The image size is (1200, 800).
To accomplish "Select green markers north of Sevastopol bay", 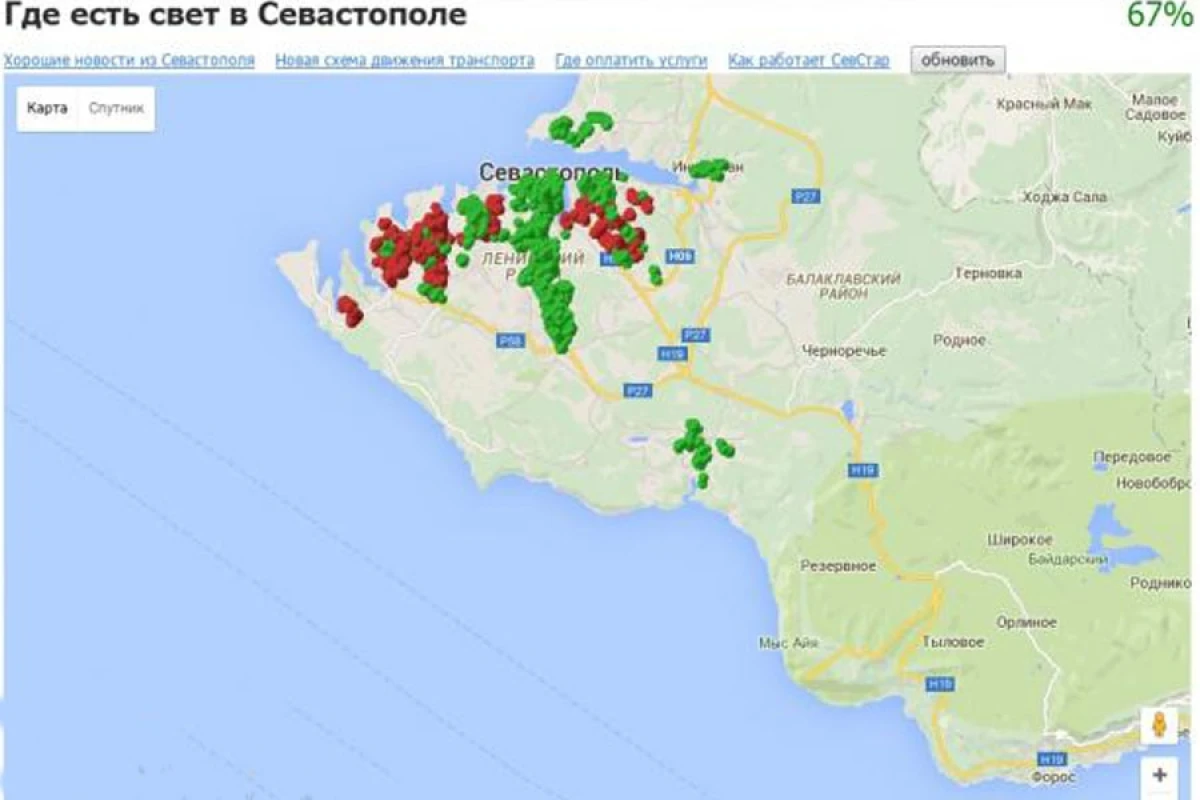I will click(x=580, y=126).
